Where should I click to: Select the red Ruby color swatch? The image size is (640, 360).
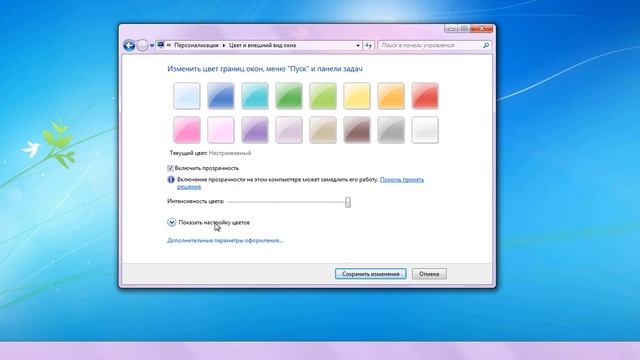pyautogui.click(x=425, y=96)
